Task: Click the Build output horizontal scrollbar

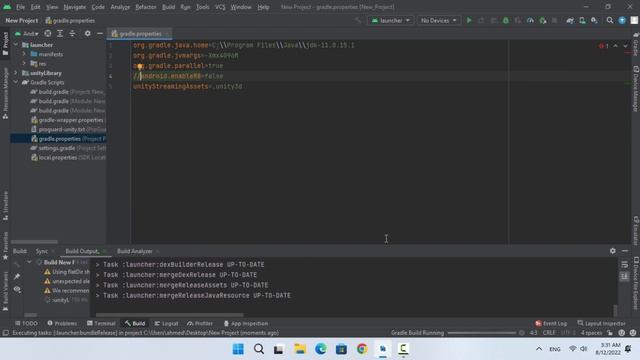Action: point(169,315)
